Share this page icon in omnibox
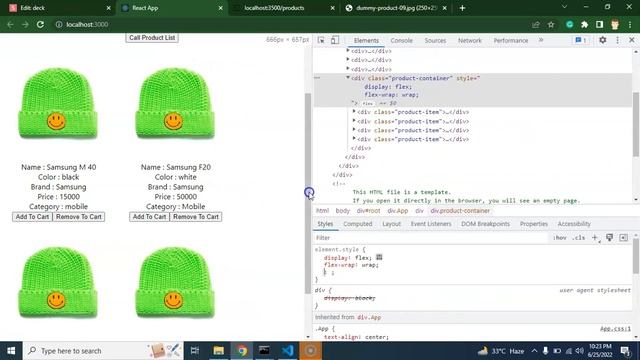 coord(536,24)
